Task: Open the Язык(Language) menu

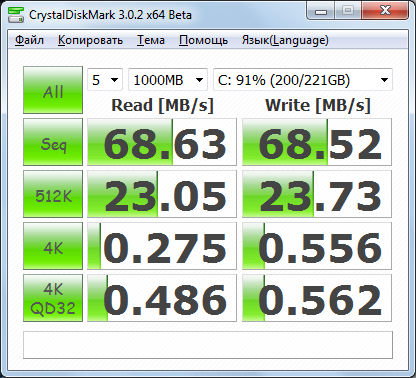Action: (x=285, y=40)
